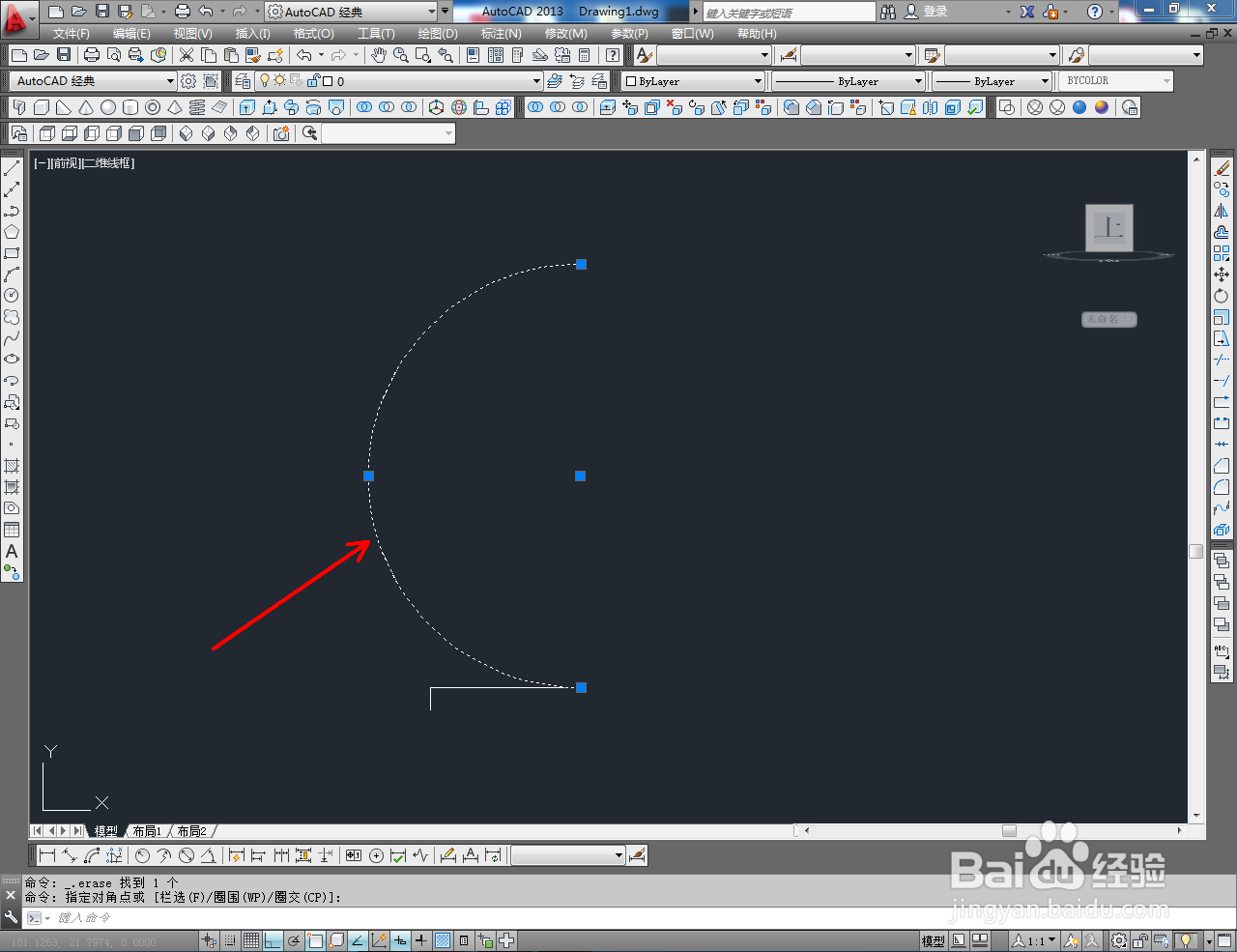The height and width of the screenshot is (952, 1237).
Task: Select the Mirror tool in modify toolbar
Action: [x=1222, y=211]
